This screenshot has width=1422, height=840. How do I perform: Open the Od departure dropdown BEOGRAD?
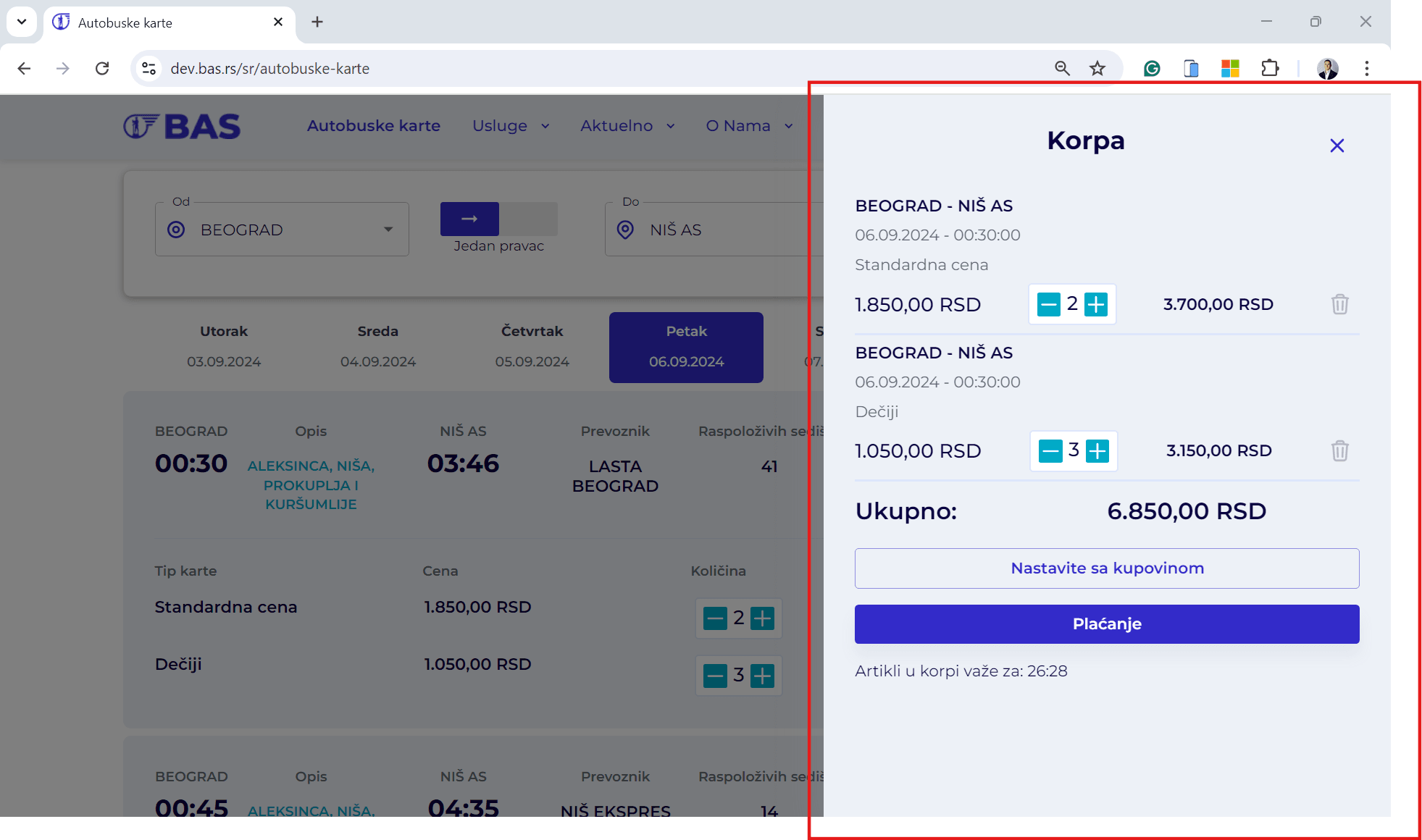tap(282, 230)
